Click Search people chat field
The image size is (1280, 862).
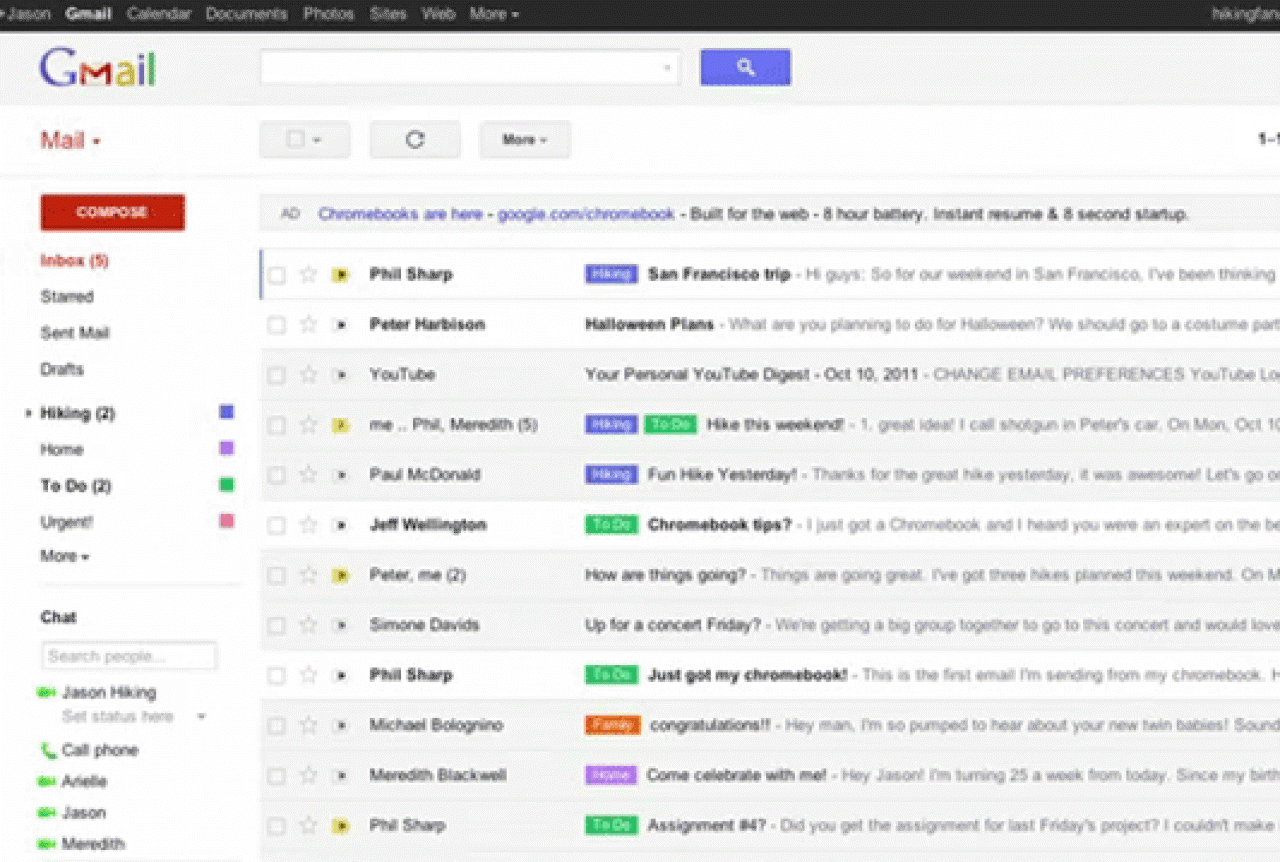pyautogui.click(x=129, y=656)
